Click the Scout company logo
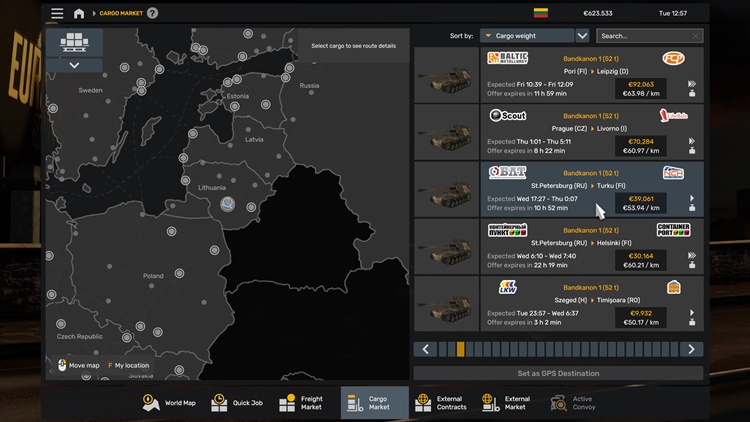The image size is (750, 422). tap(508, 116)
